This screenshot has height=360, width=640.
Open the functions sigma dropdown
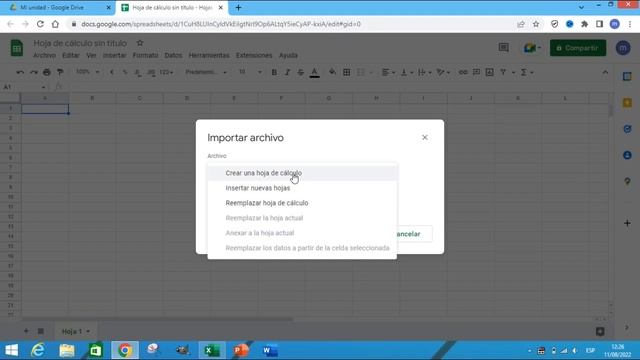coord(526,72)
